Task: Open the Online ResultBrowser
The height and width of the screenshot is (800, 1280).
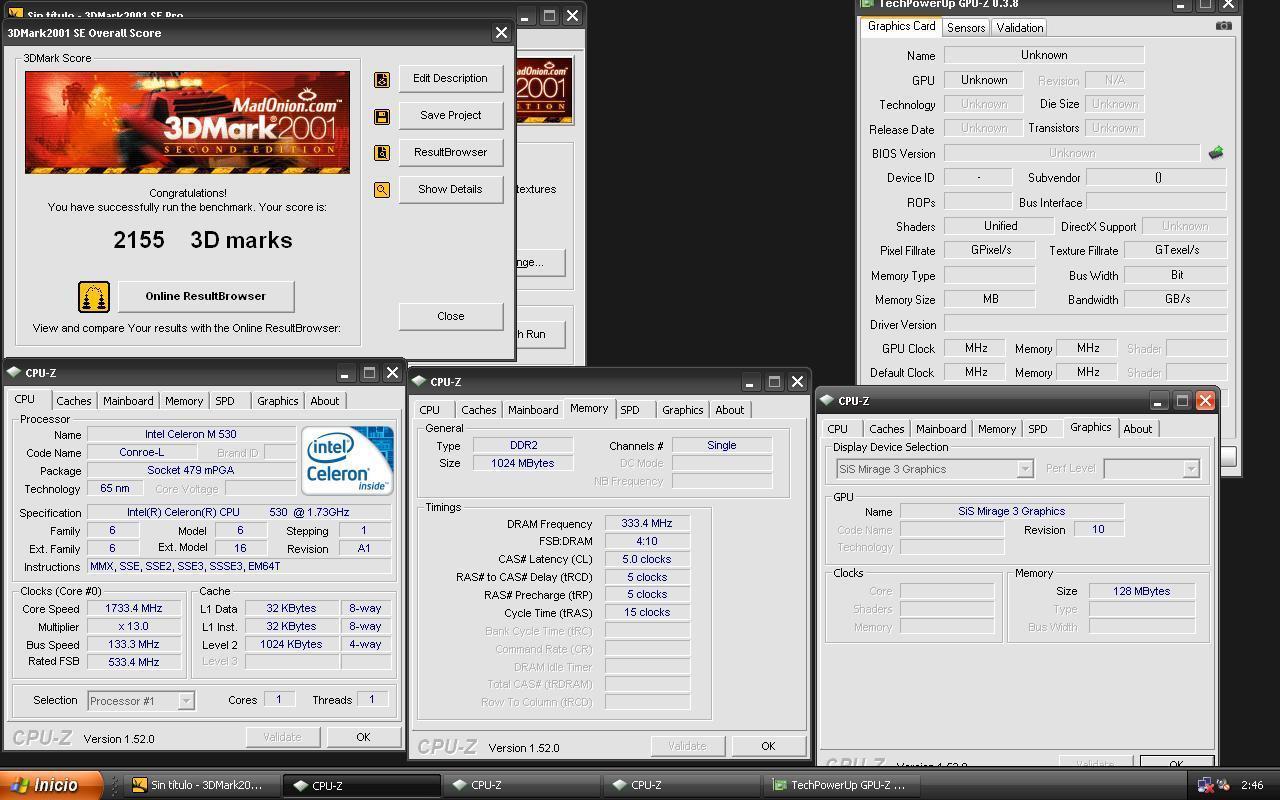Action: [x=206, y=296]
